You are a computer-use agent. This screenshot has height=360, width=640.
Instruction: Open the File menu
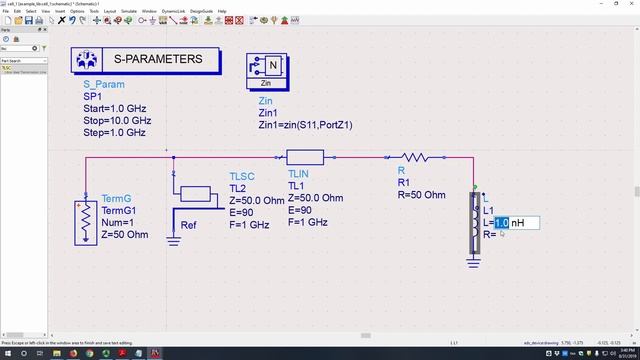pos(6,11)
